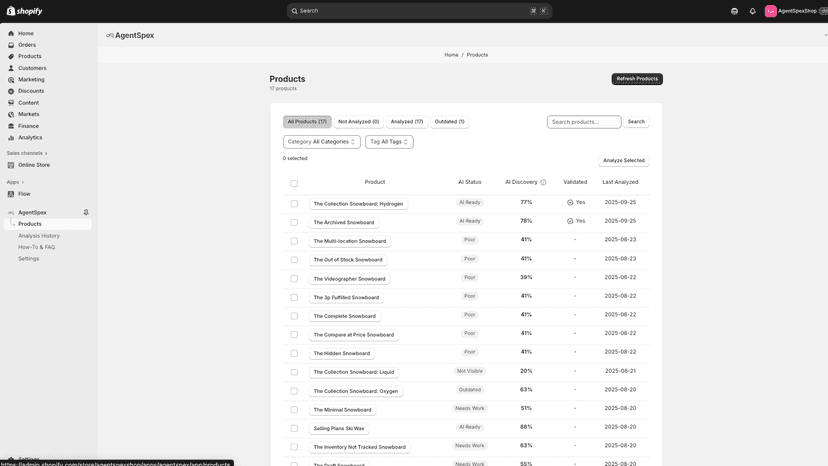The height and width of the screenshot is (466, 828).
Task: Check The Complete Snowboard row
Action: pos(294,316)
